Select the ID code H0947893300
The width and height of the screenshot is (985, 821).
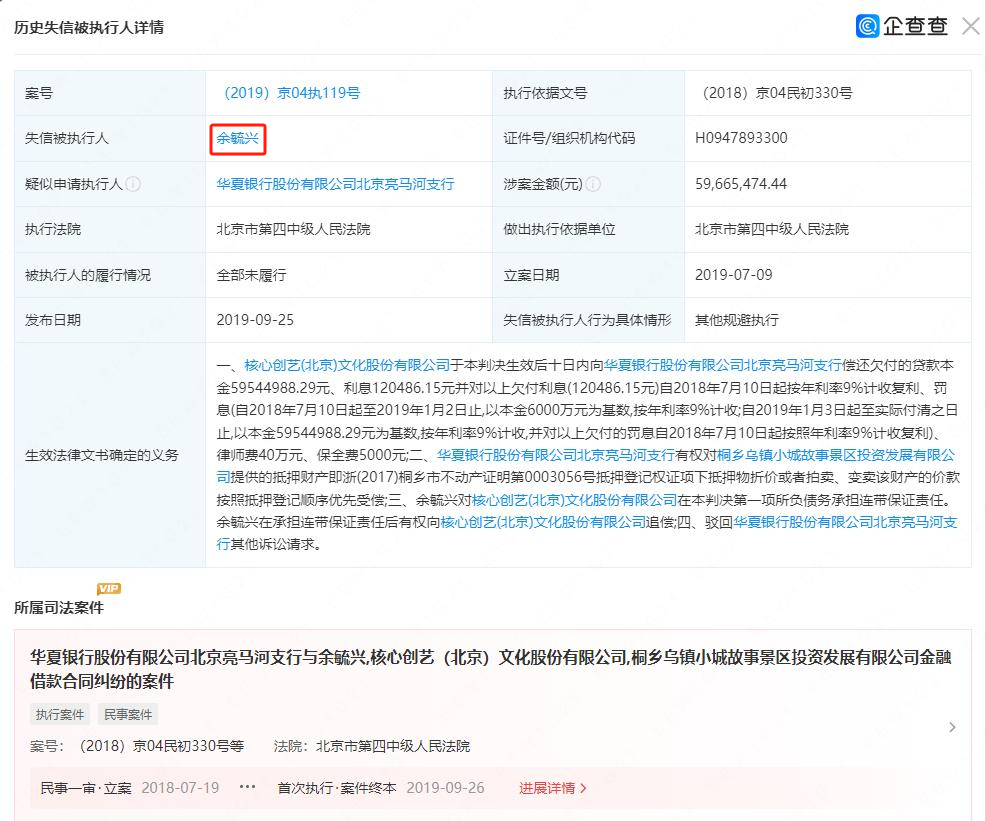point(741,138)
